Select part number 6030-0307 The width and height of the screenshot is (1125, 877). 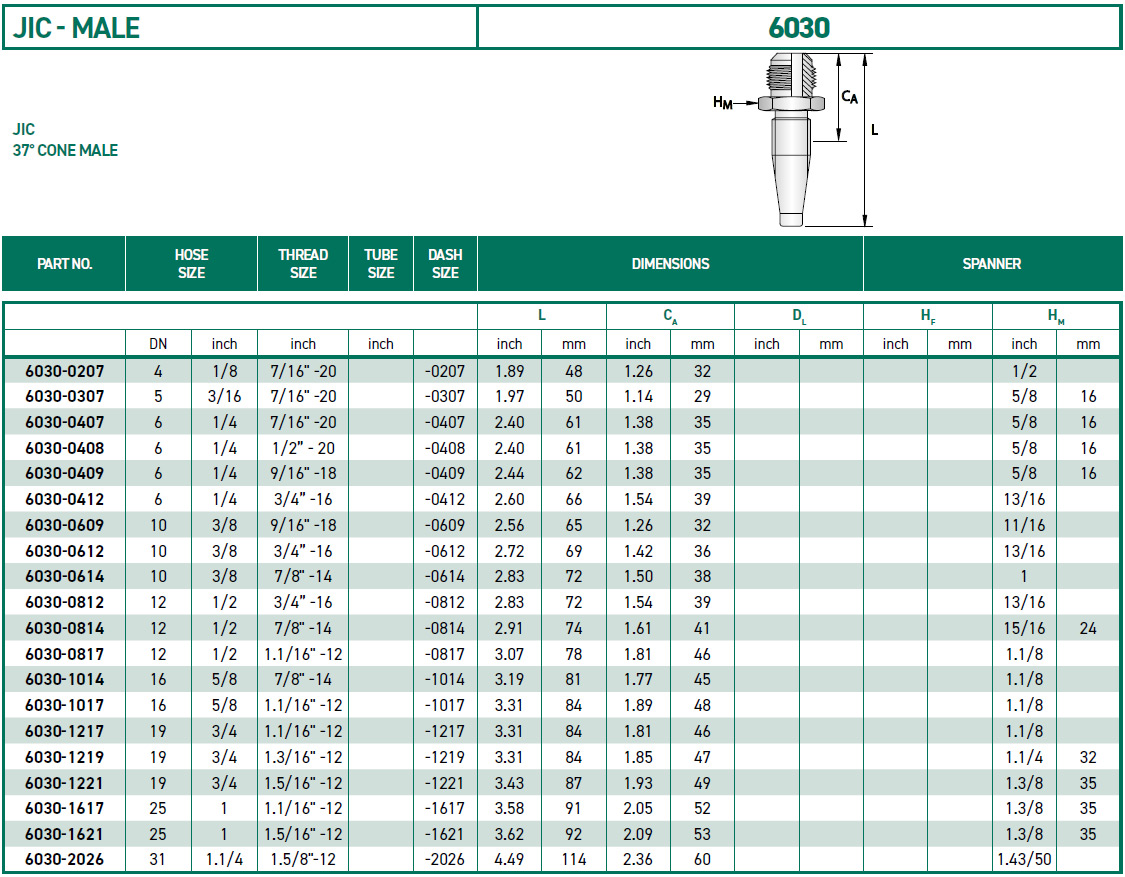pos(65,396)
